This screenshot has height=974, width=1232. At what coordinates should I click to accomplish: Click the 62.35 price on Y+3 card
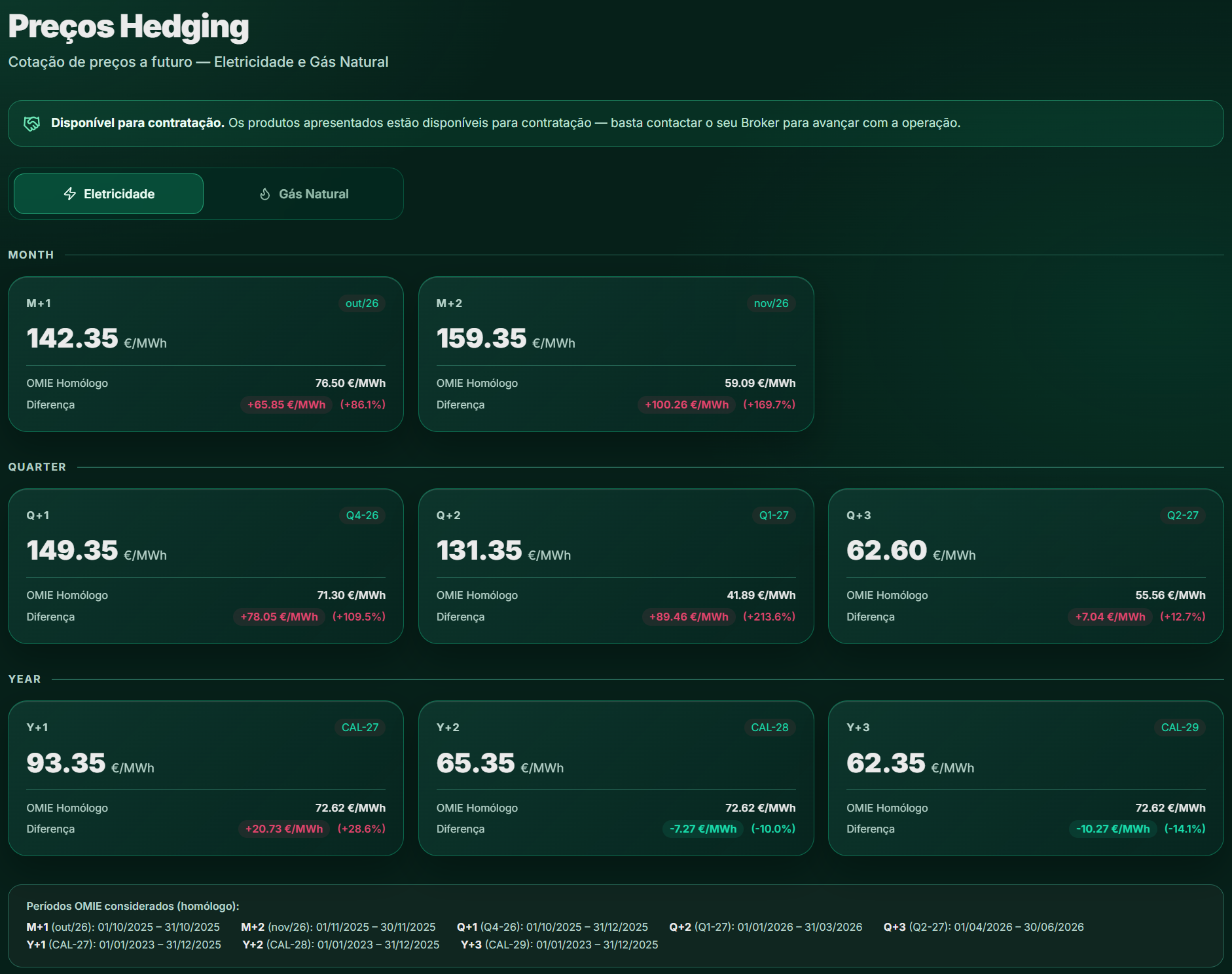pyautogui.click(x=886, y=763)
